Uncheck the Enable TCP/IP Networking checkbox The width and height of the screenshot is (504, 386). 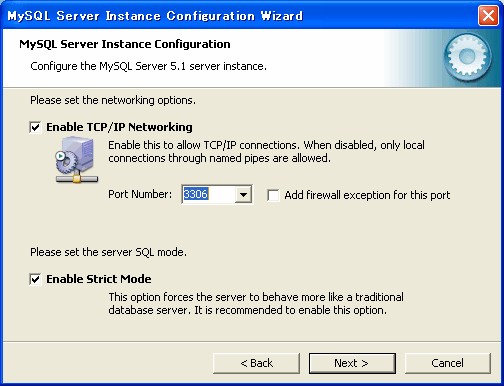(x=35, y=127)
